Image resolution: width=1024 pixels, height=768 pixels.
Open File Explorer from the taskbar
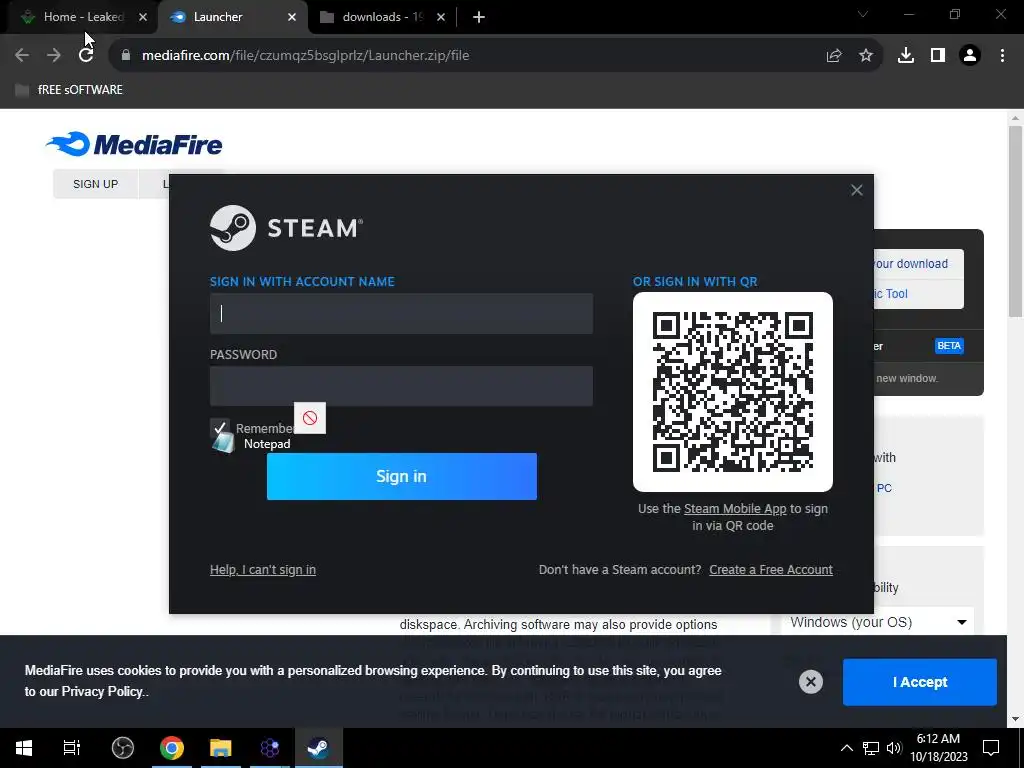[x=221, y=748]
